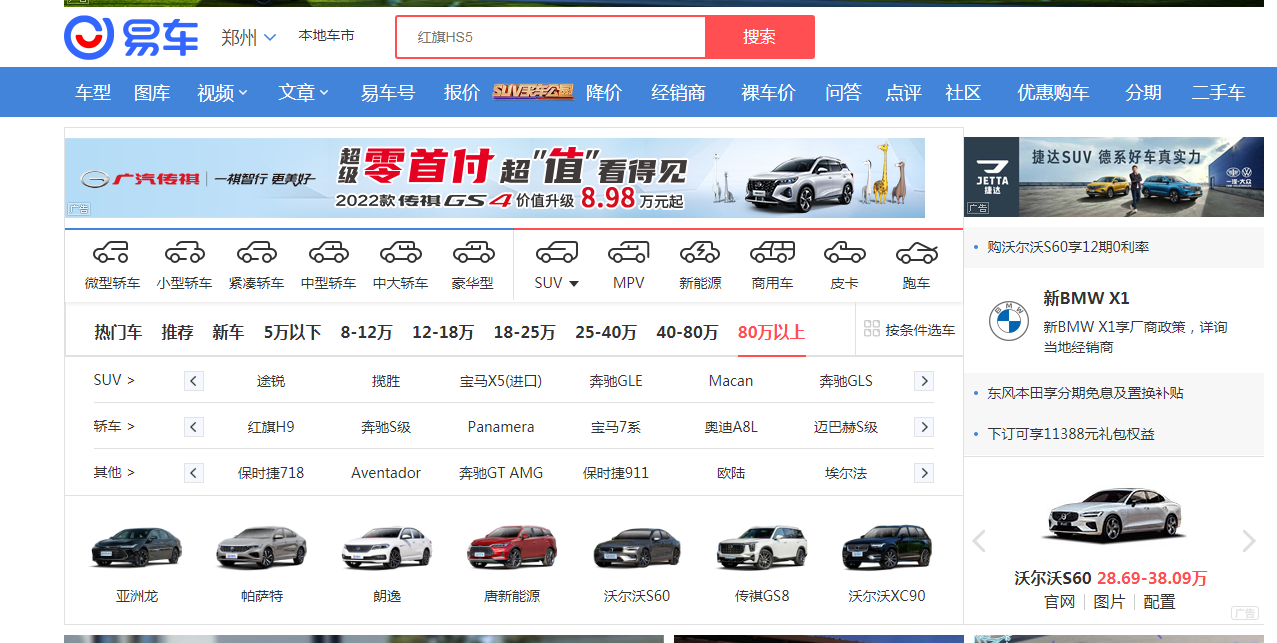The width and height of the screenshot is (1277, 643).
Task: Go to 车型 in navigation bar
Action: tap(93, 93)
